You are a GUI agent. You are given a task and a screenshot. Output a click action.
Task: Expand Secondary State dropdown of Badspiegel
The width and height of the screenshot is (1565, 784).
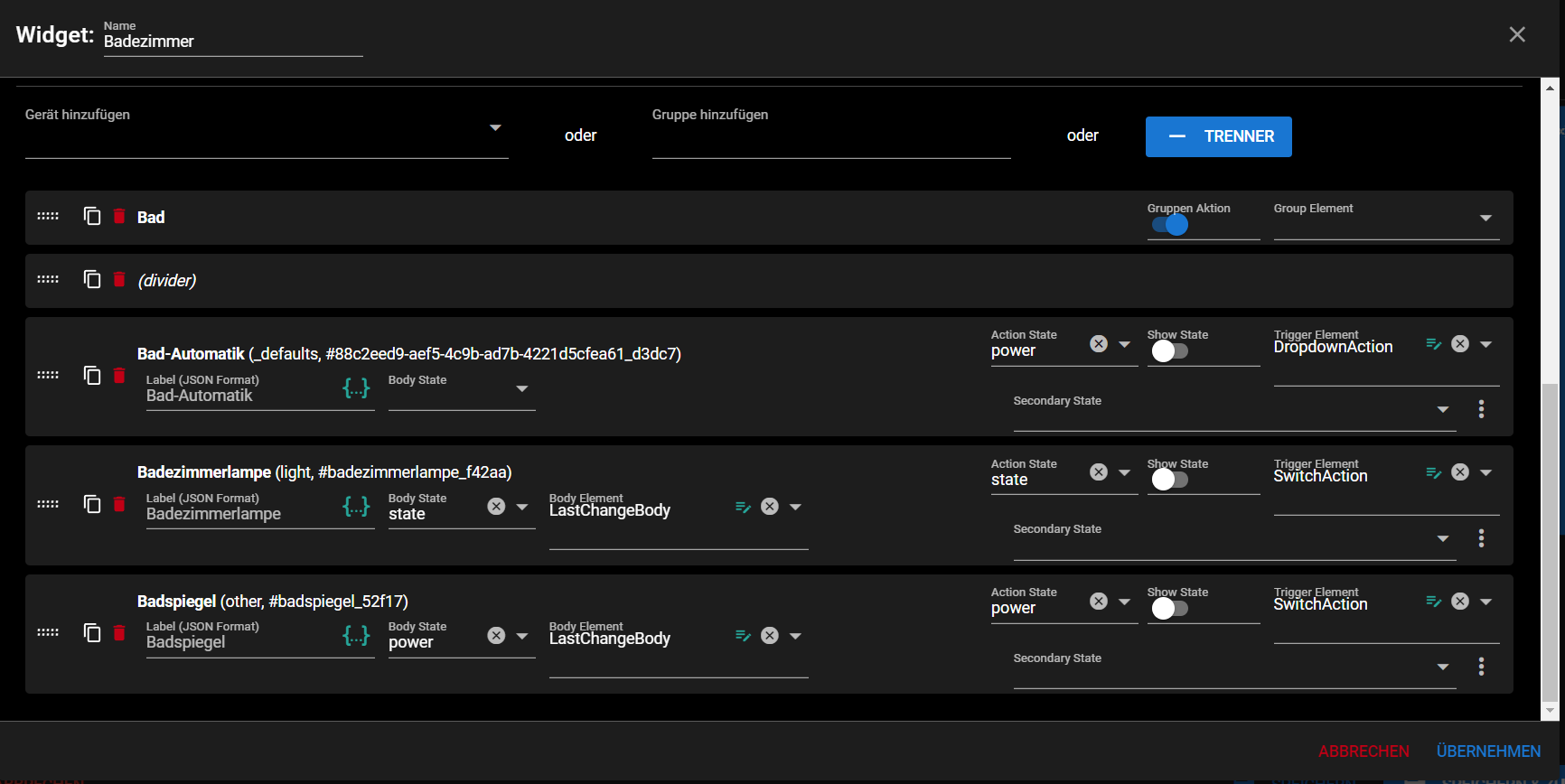tap(1443, 667)
